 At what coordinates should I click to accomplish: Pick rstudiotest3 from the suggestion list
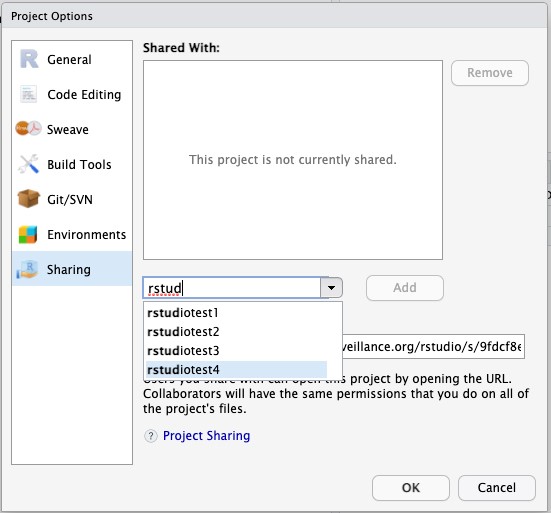click(x=236, y=350)
